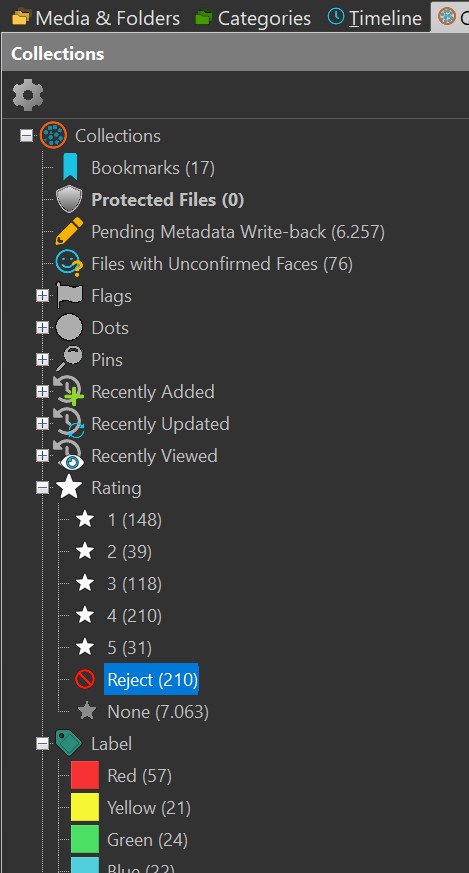Select the Dots label
This screenshot has height=873, width=469.
point(110,327)
